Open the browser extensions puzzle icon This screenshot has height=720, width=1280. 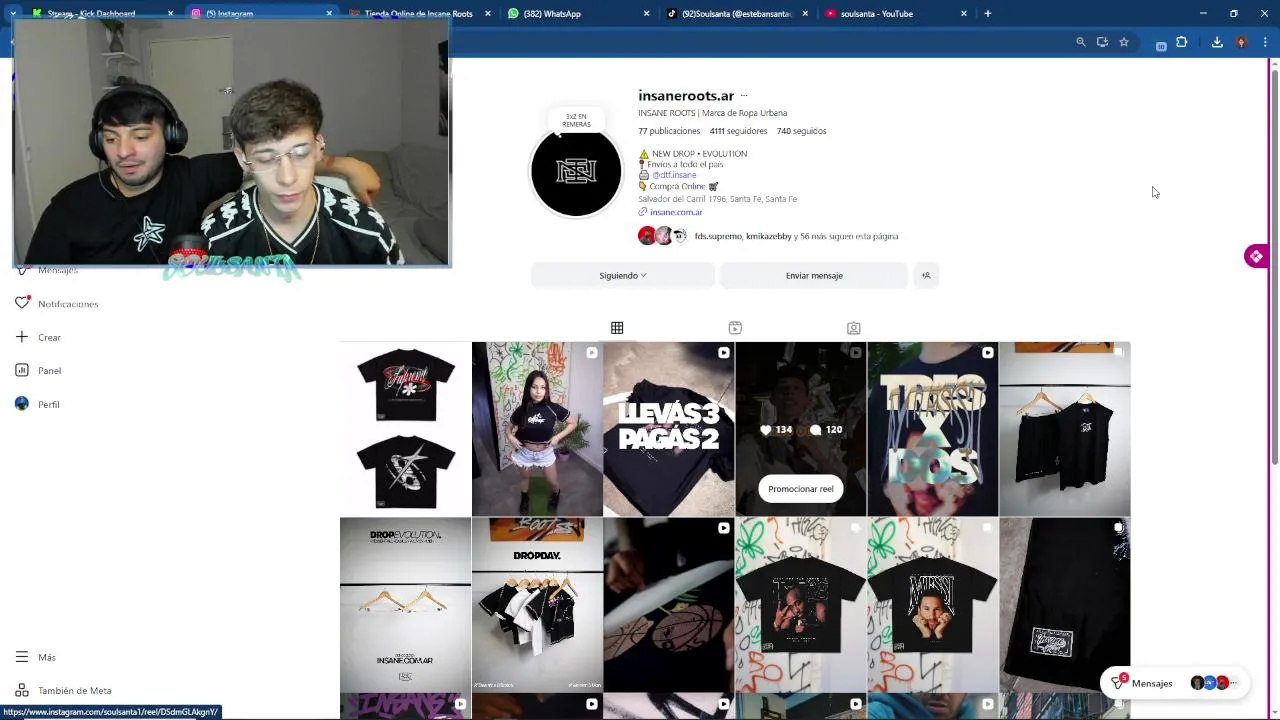click(x=1182, y=42)
